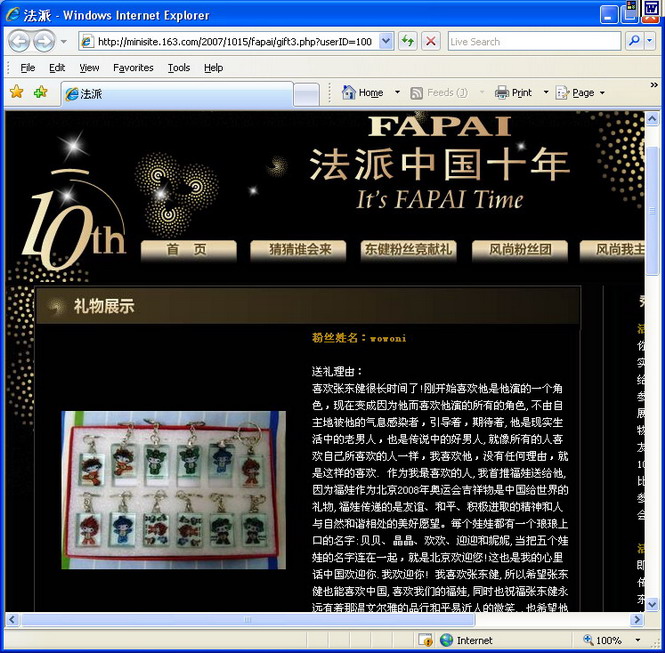Click the 风尚粉丝团 navigation button
Image resolution: width=665 pixels, height=653 pixels.
520,250
